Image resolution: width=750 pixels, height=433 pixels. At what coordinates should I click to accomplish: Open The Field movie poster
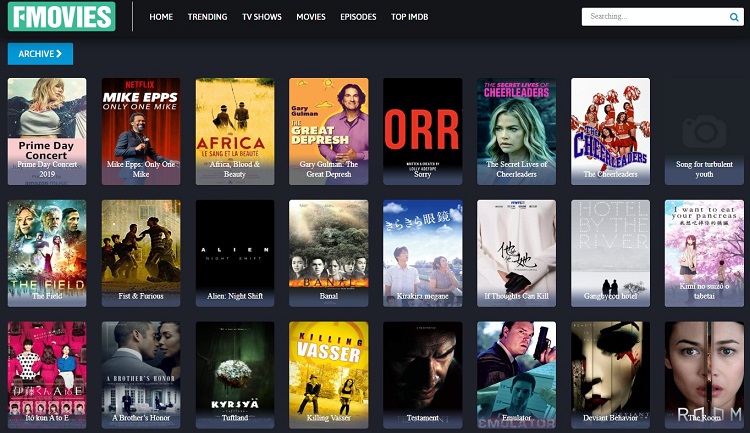[x=47, y=253]
